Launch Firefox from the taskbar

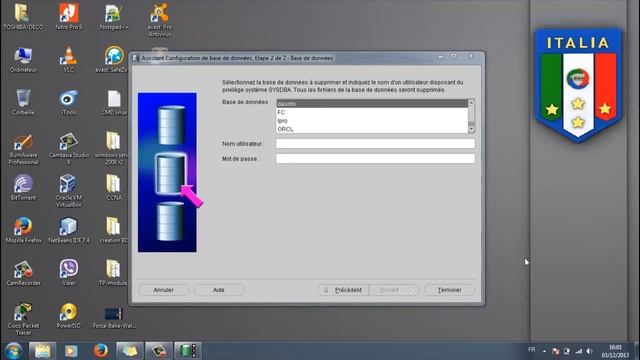click(100, 351)
